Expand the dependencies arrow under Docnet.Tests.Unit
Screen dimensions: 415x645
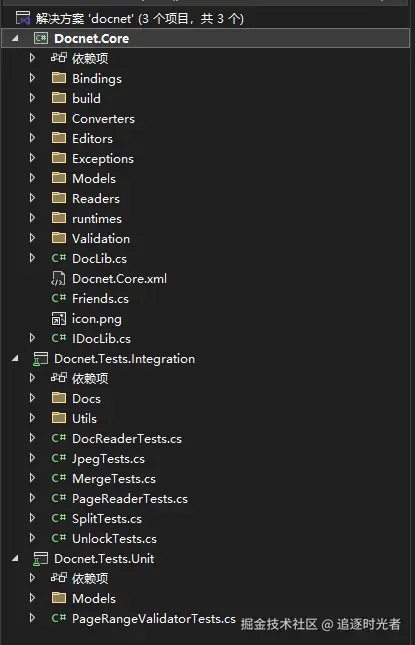[32, 578]
